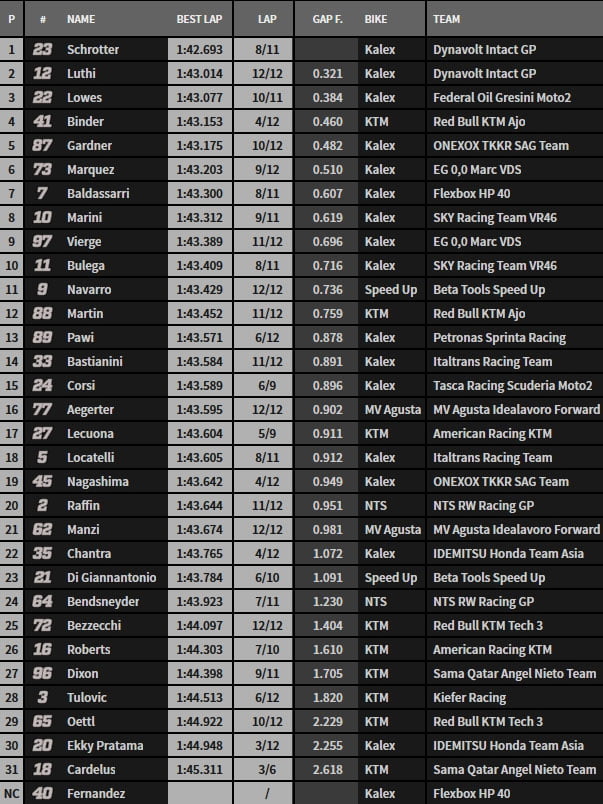Click Flexbox HP 40 in Baldassarri row
Image resolution: width=603 pixels, height=804 pixels.
(472, 194)
